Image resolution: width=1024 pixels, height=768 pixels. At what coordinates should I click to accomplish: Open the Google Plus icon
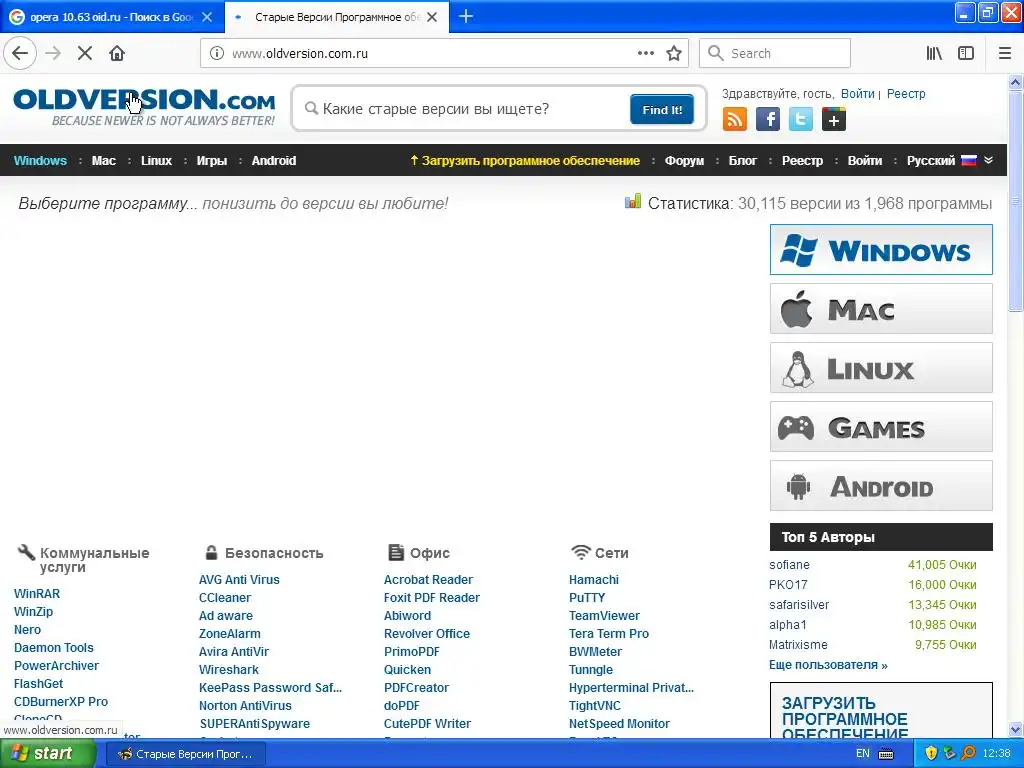pyautogui.click(x=834, y=120)
